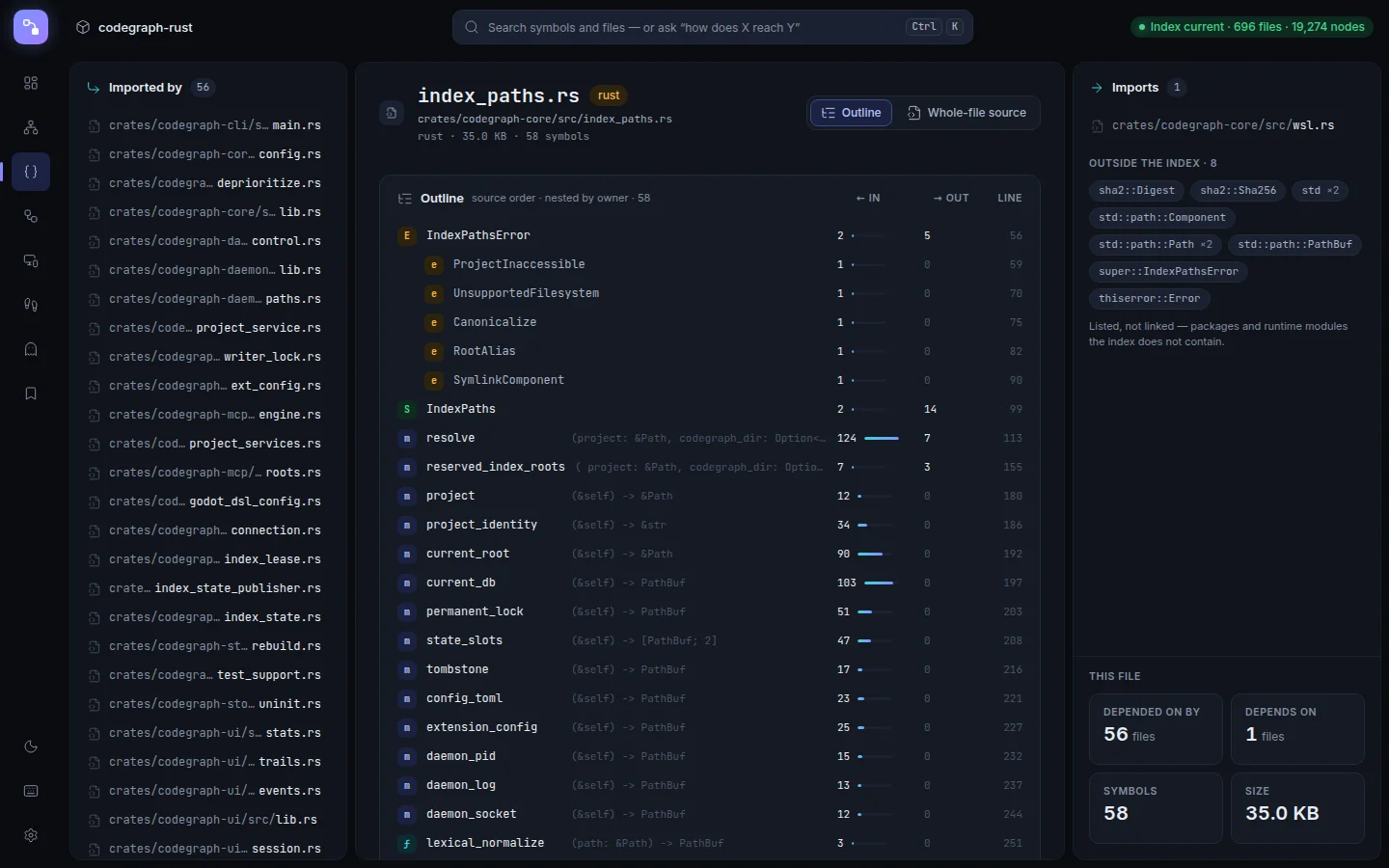Open main.rs in Imported by list
The height and width of the screenshot is (868, 1389).
tap(204, 125)
